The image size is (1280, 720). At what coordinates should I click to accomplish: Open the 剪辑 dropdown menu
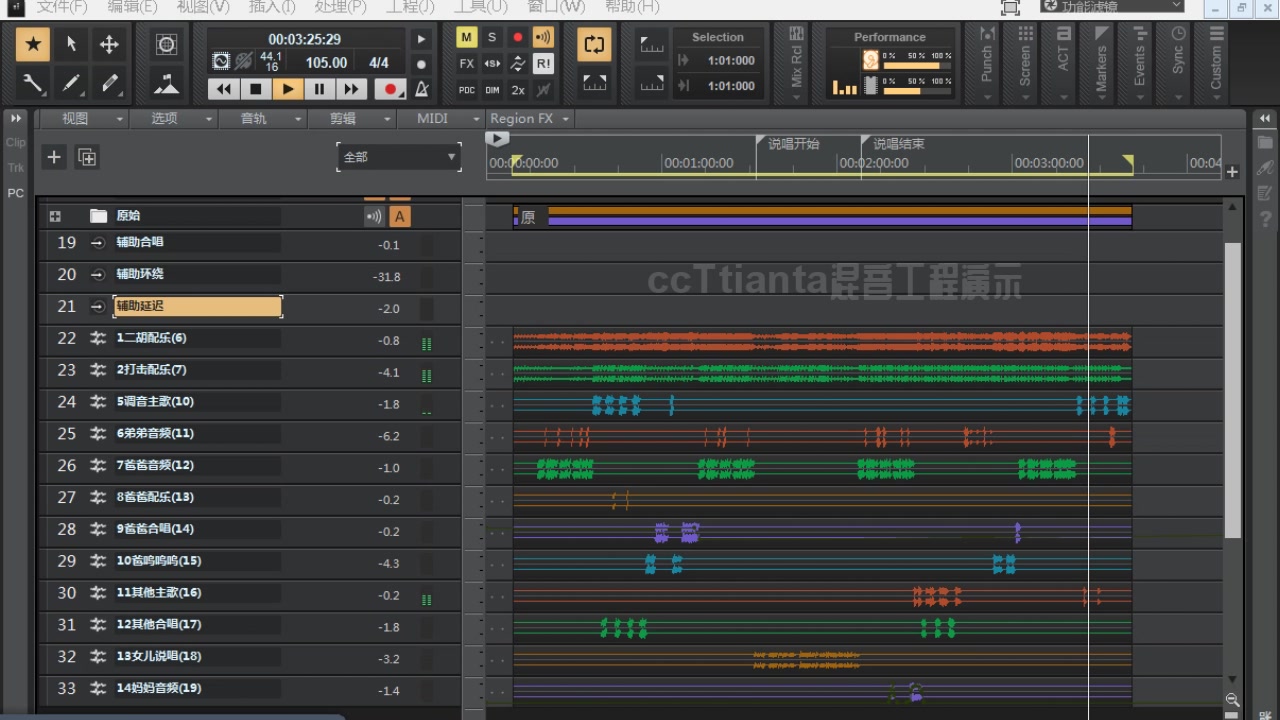coord(352,118)
